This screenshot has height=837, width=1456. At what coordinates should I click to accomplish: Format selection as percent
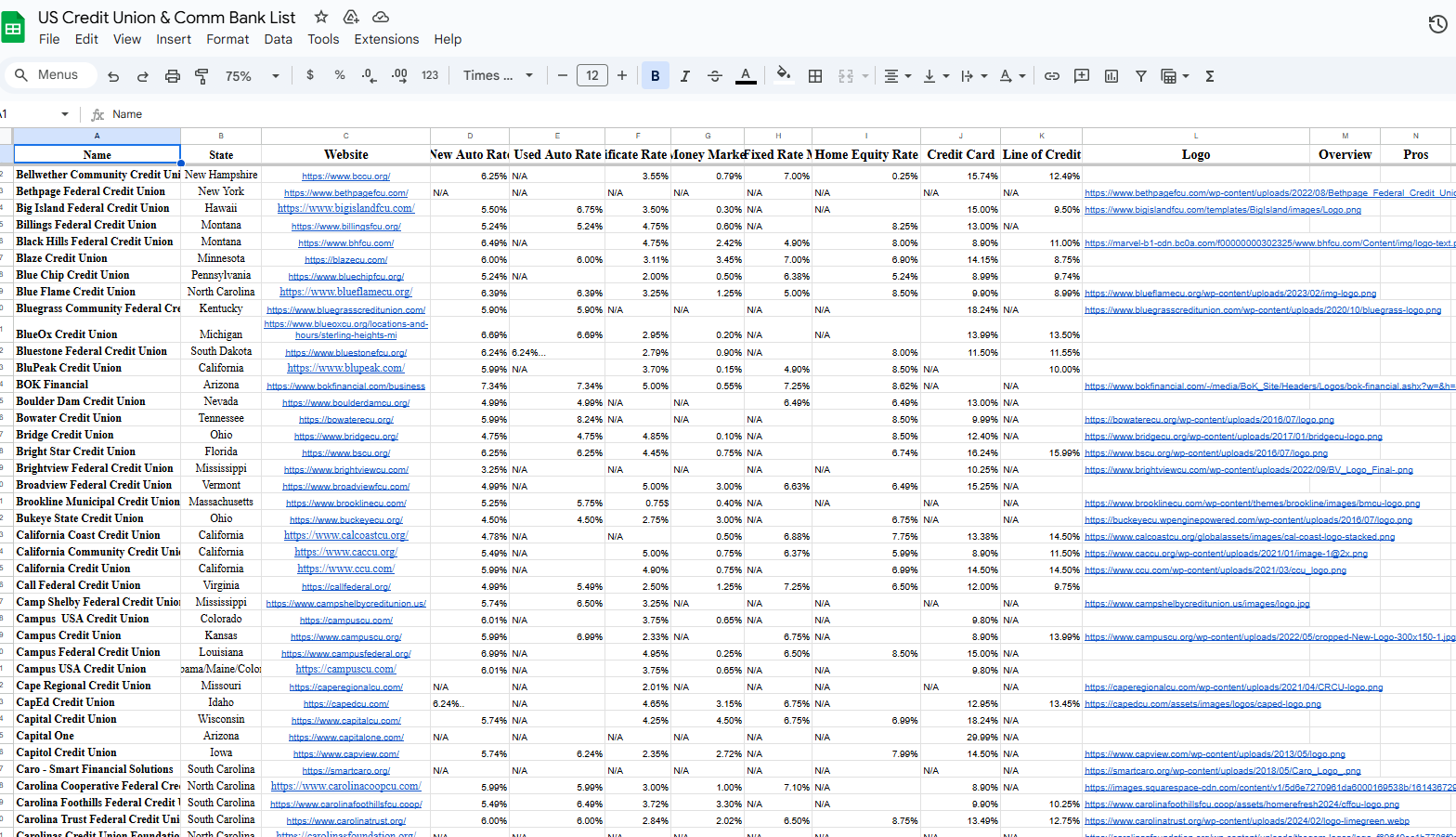click(340, 75)
